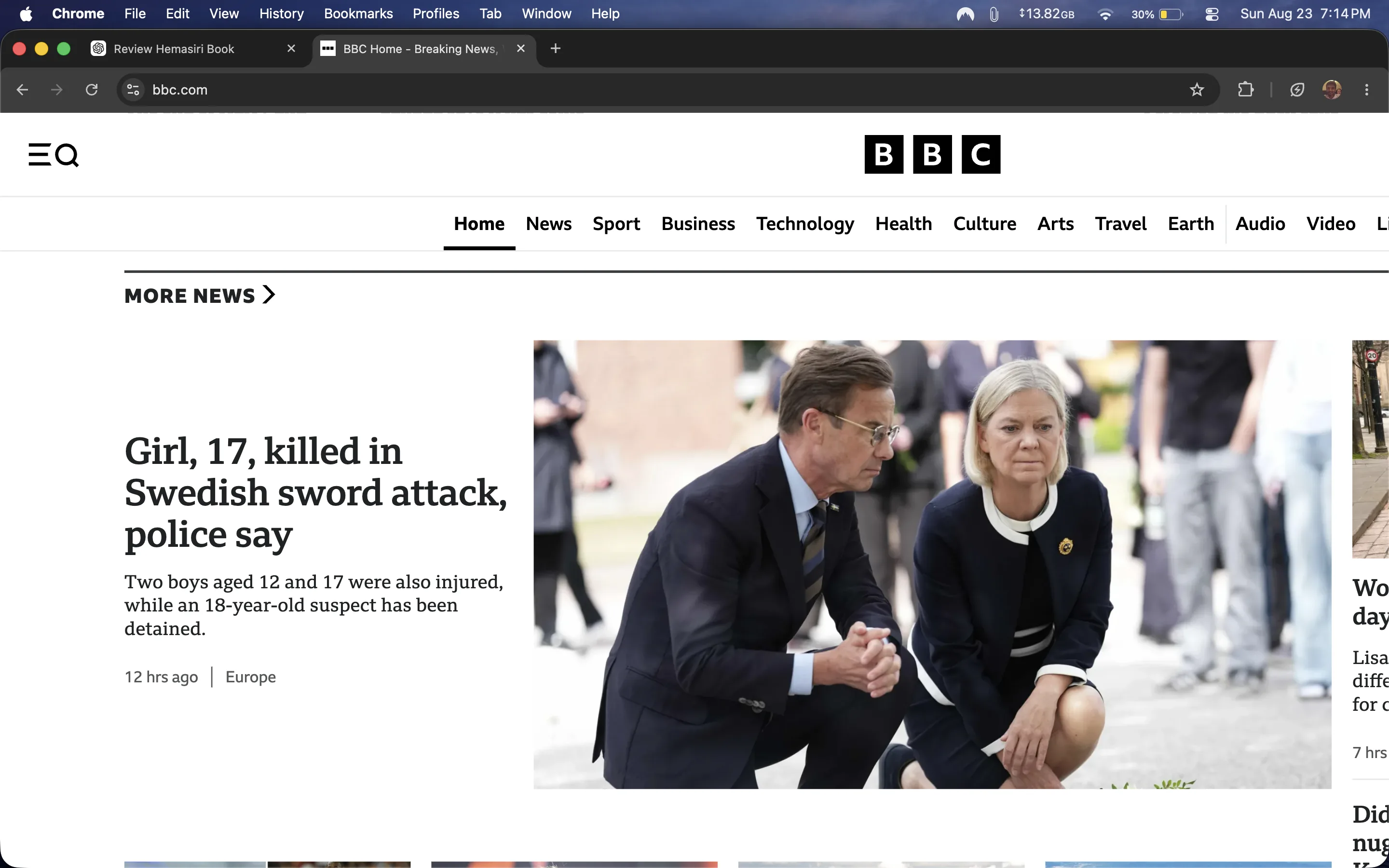Go to the Business section
The image size is (1389, 868).
[698, 224]
